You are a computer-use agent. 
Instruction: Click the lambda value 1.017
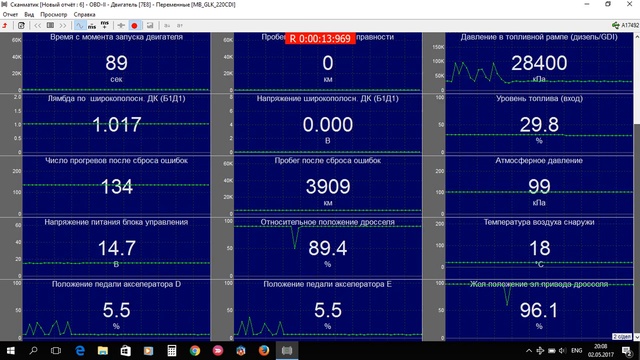tap(117, 124)
